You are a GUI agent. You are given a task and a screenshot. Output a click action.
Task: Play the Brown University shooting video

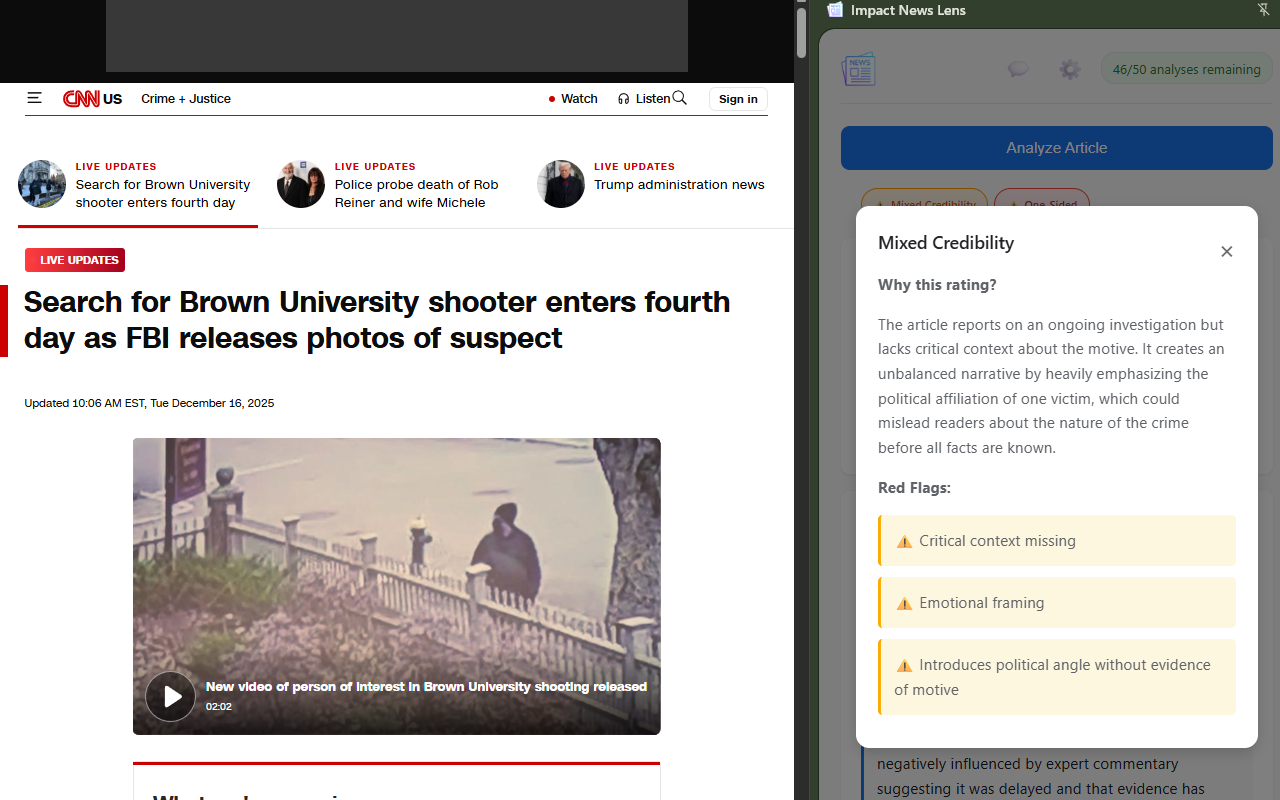171,696
